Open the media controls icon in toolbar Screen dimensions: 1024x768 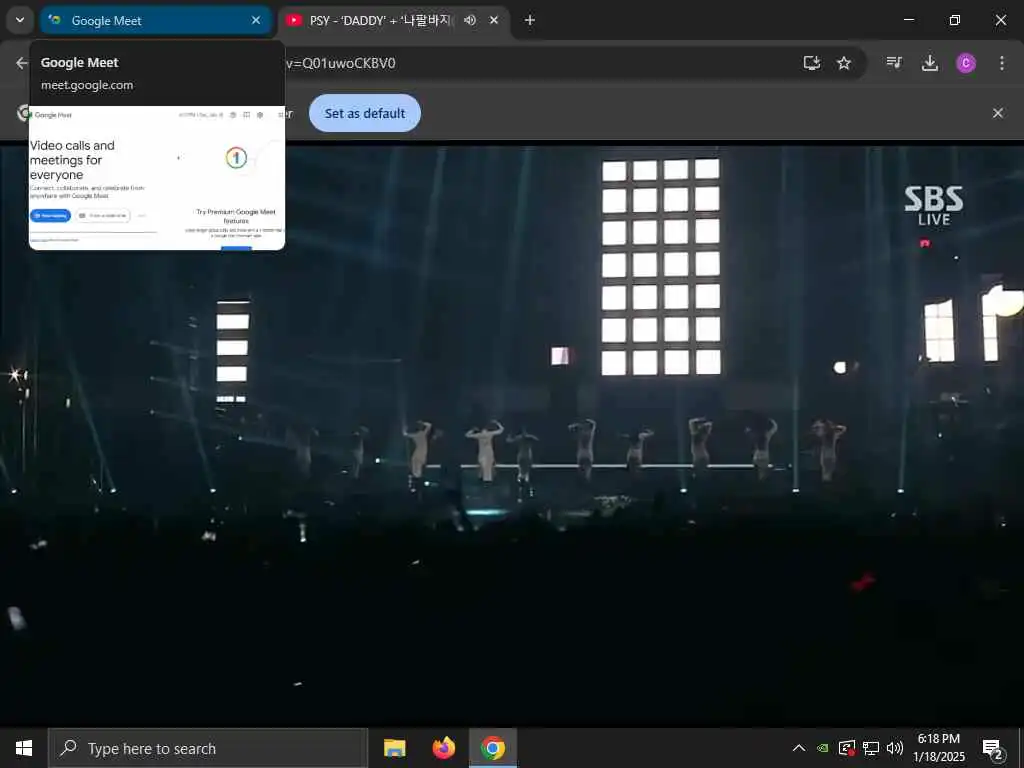pyautogui.click(x=894, y=63)
